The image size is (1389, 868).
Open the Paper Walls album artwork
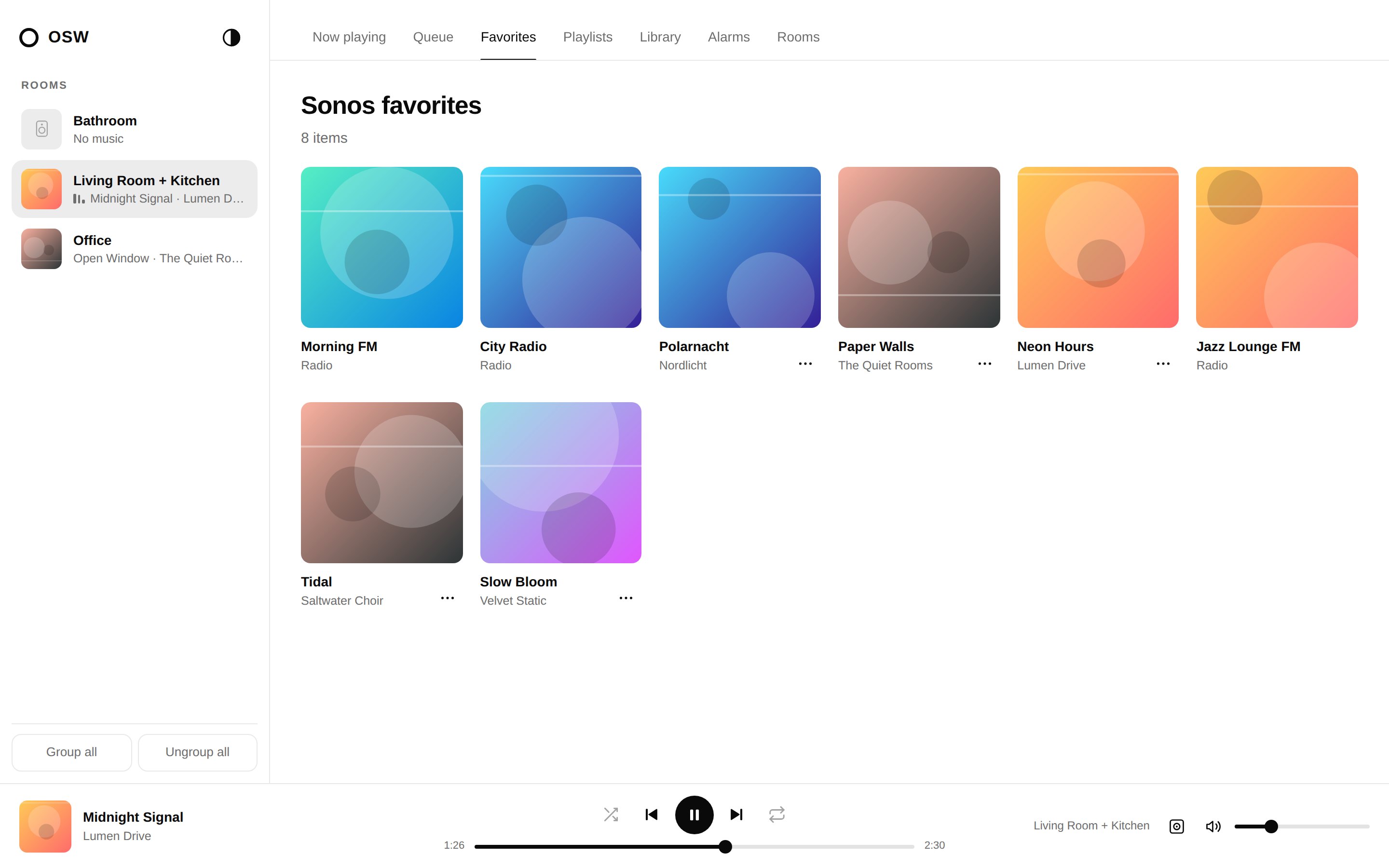coord(919,247)
